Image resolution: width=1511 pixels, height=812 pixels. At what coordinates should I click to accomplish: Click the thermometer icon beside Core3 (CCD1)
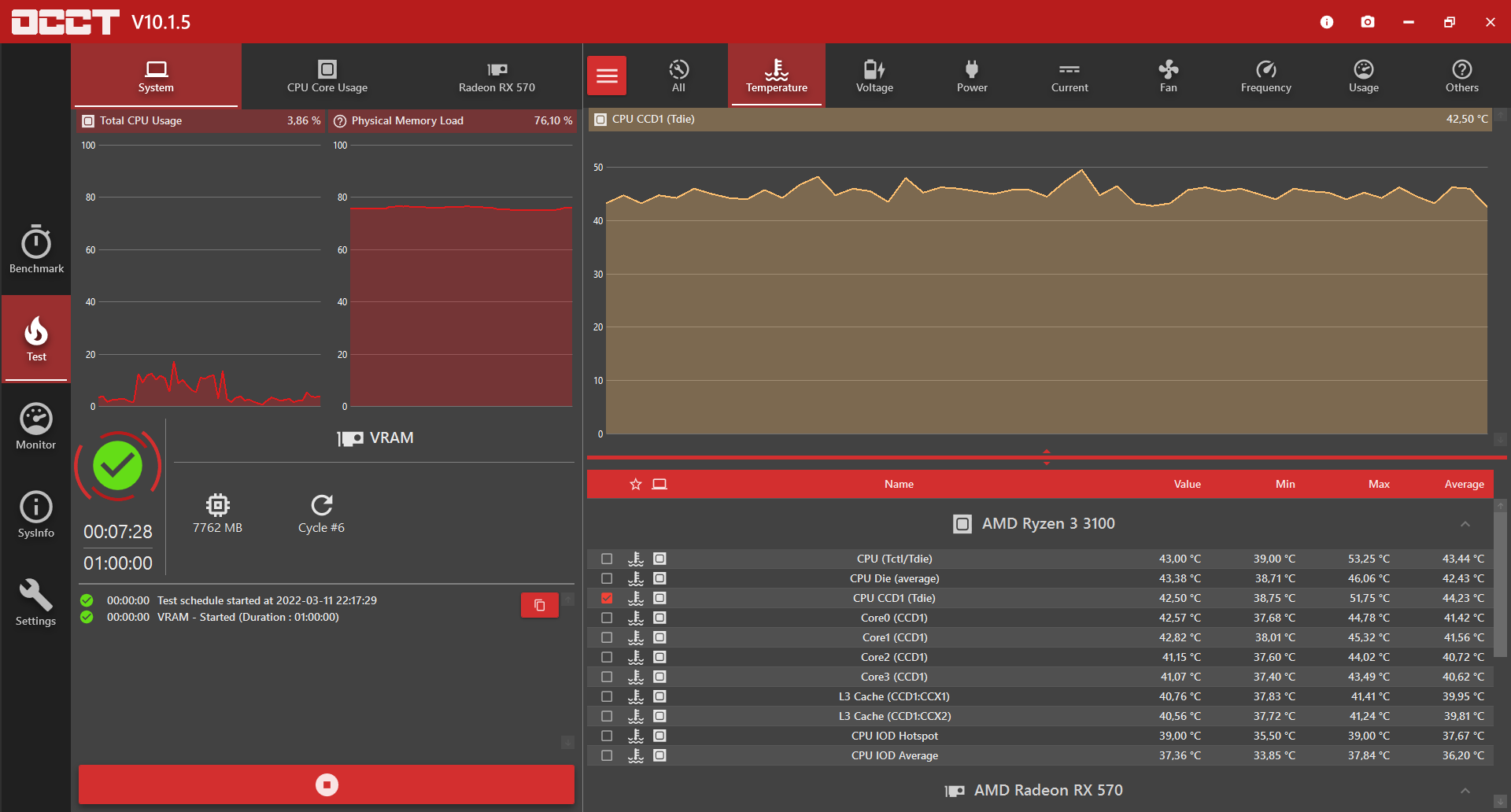pos(636,677)
